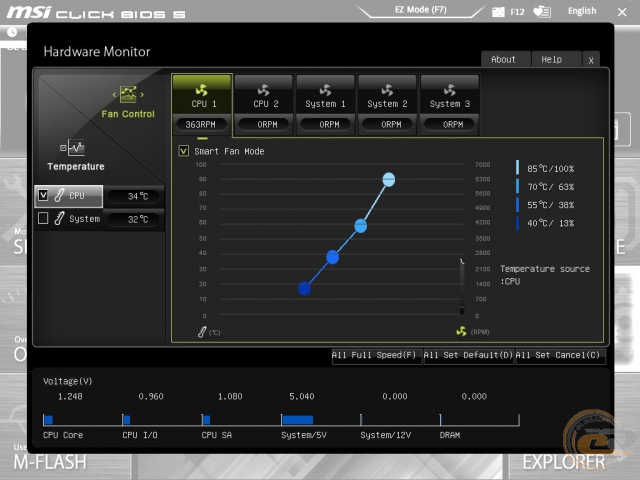Click the DRAM voltage label
640x480 pixels.
point(450,435)
